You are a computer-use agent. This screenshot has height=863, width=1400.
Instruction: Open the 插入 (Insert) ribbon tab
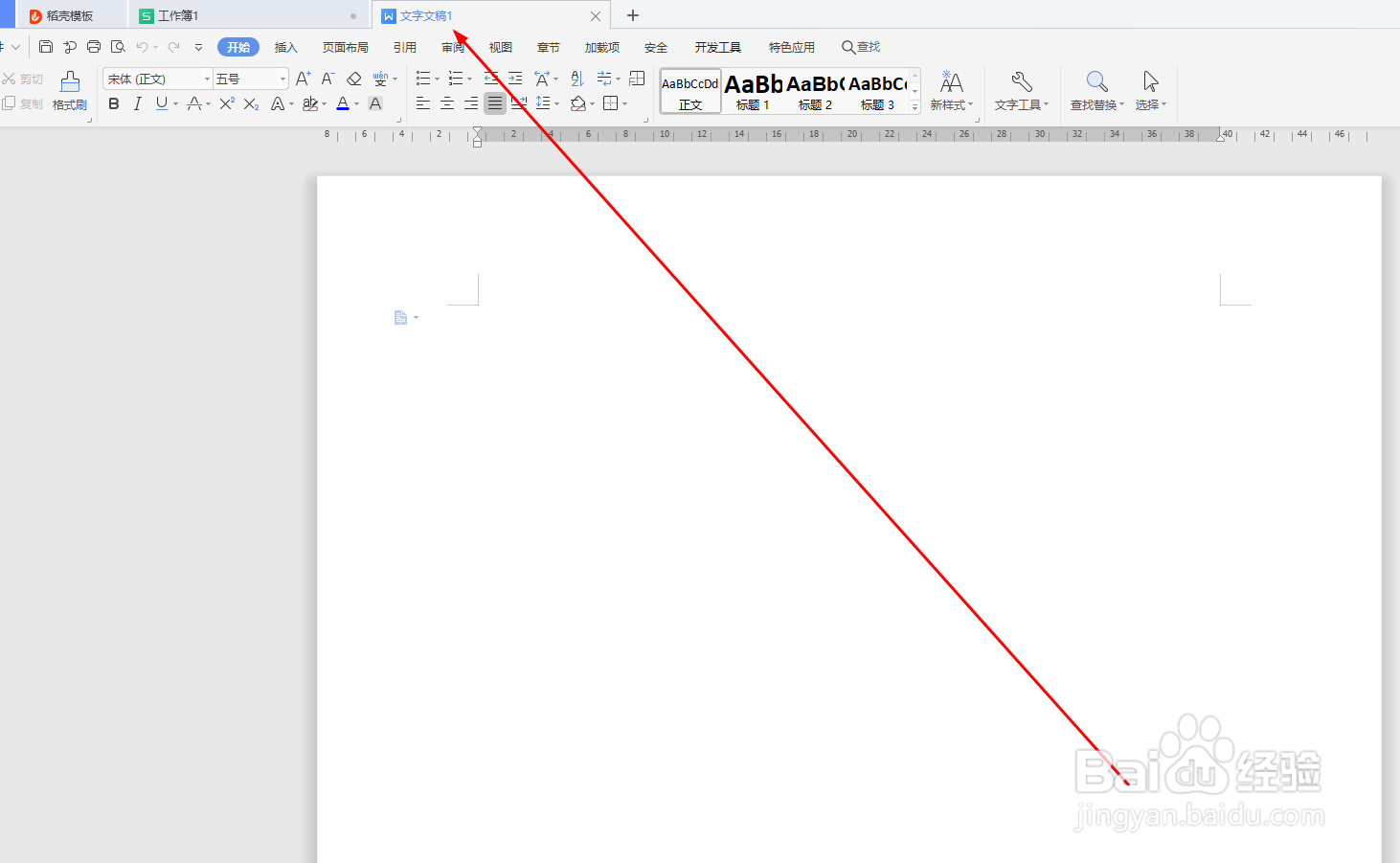[x=286, y=47]
